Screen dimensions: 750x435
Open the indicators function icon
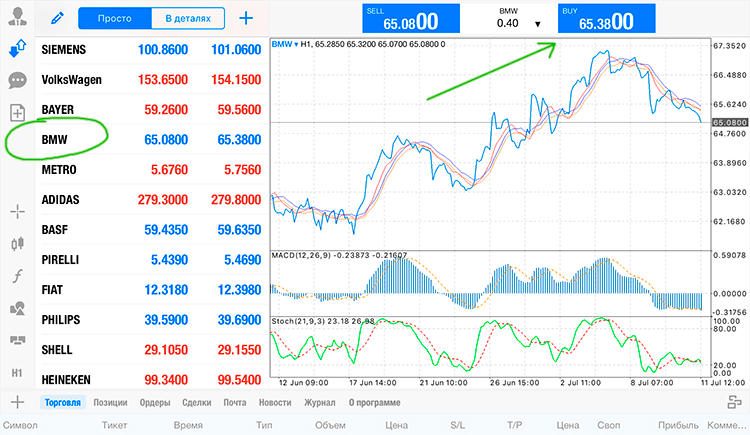(x=18, y=276)
